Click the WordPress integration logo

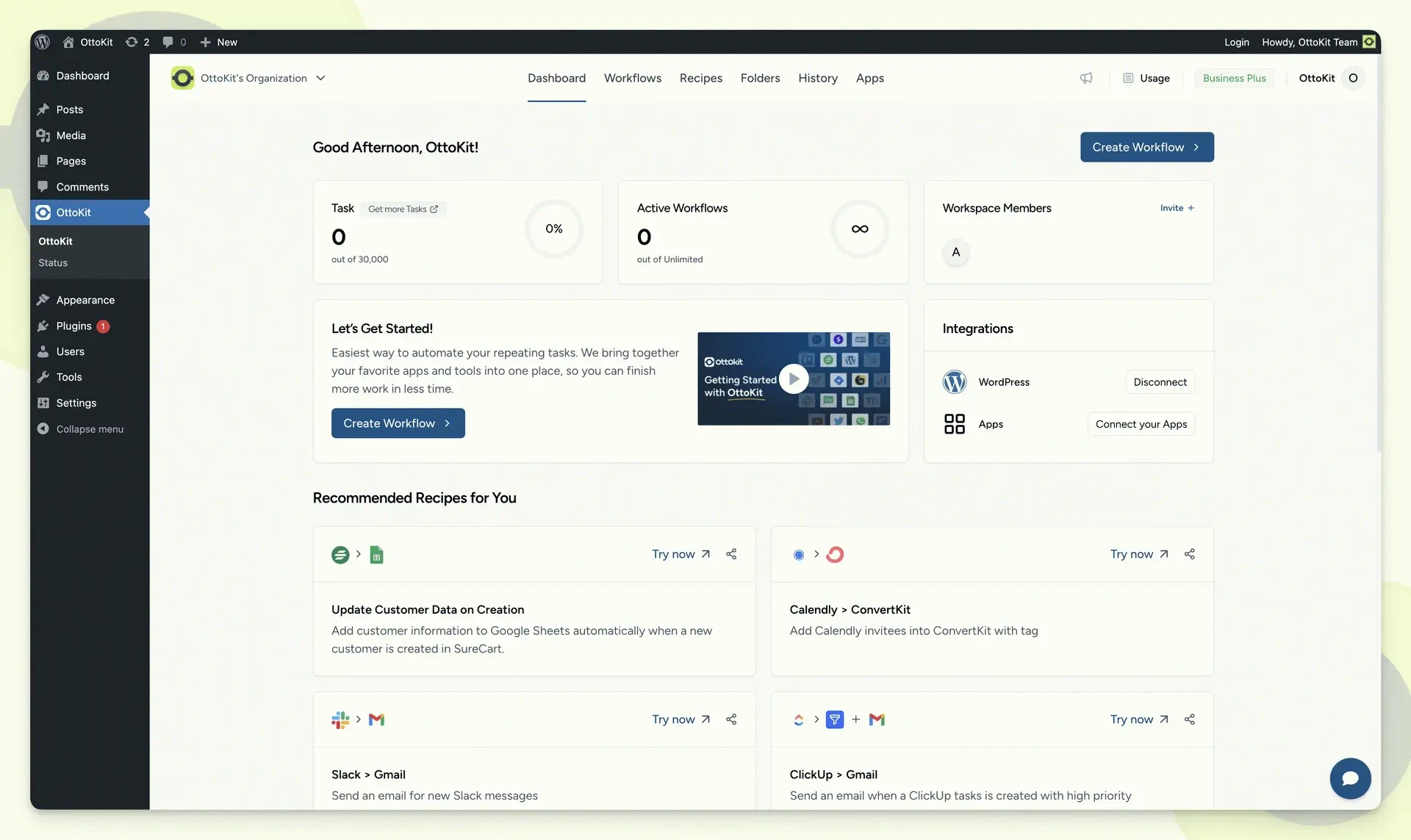[954, 382]
